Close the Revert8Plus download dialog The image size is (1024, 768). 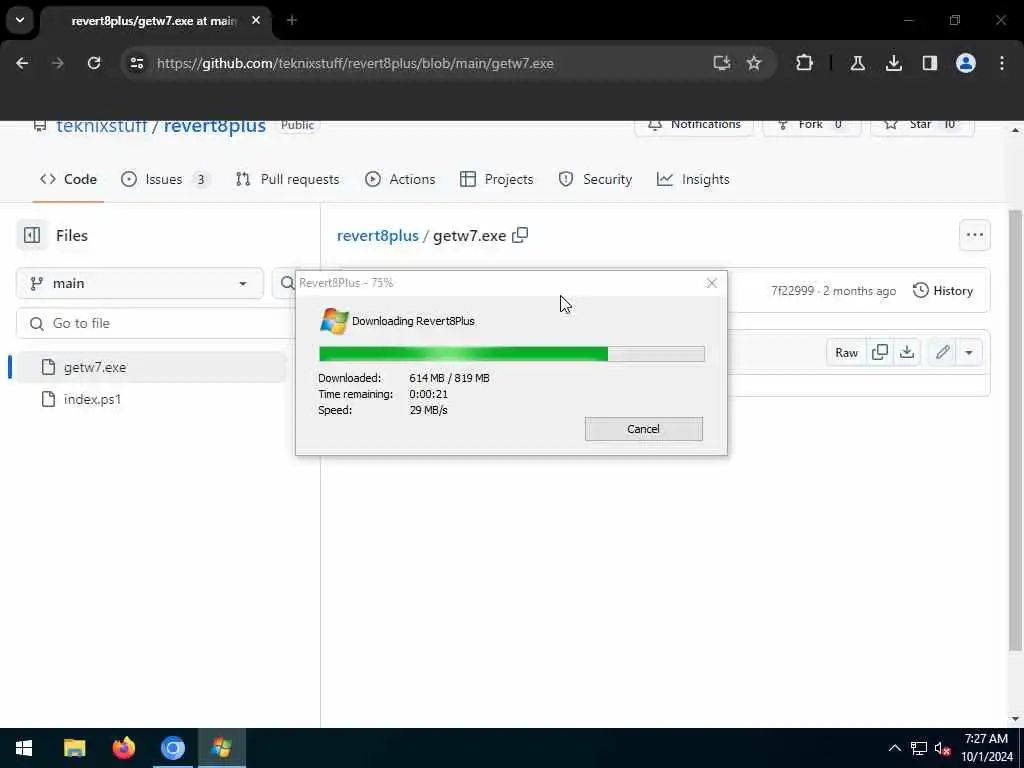711,283
